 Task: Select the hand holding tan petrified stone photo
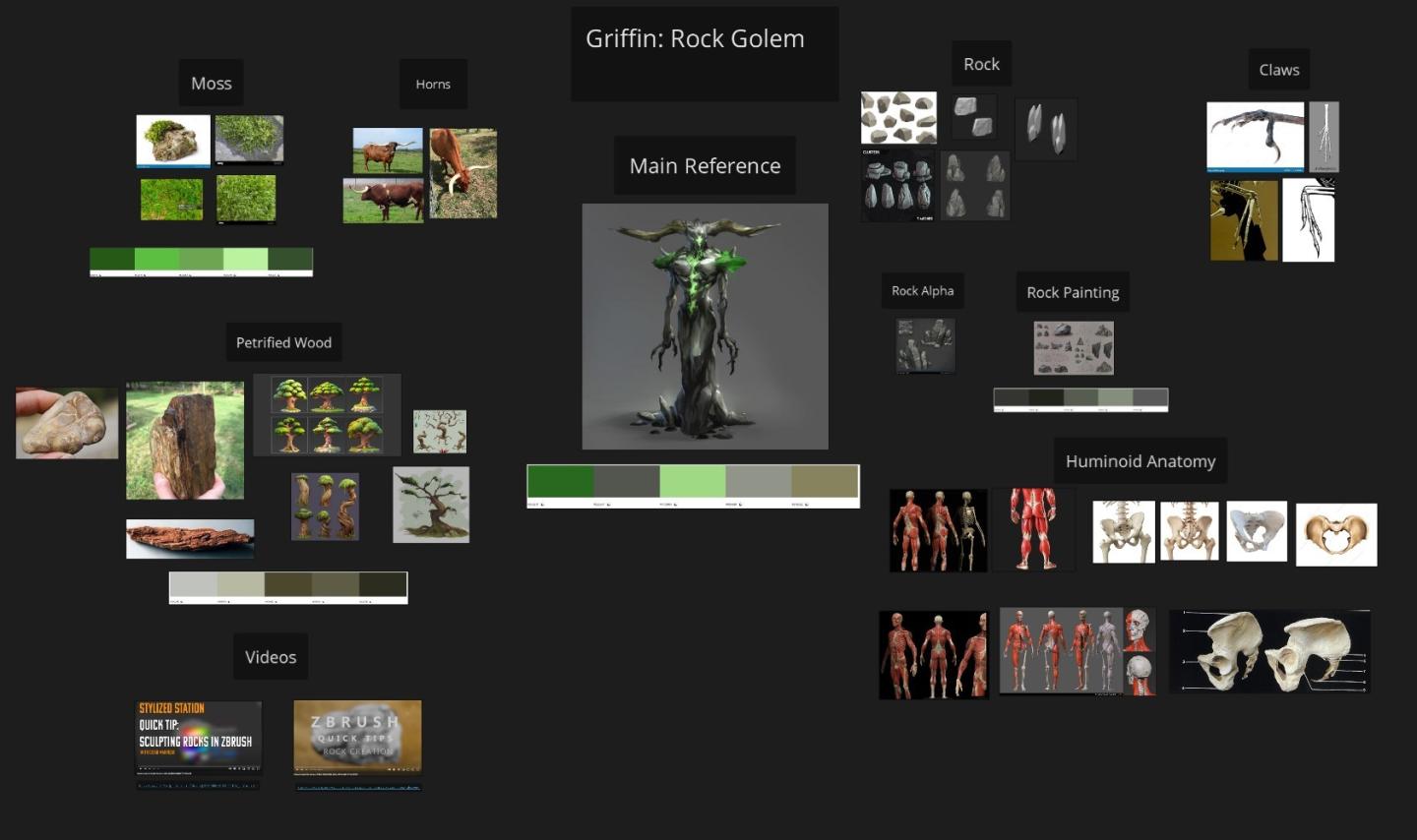[x=67, y=423]
